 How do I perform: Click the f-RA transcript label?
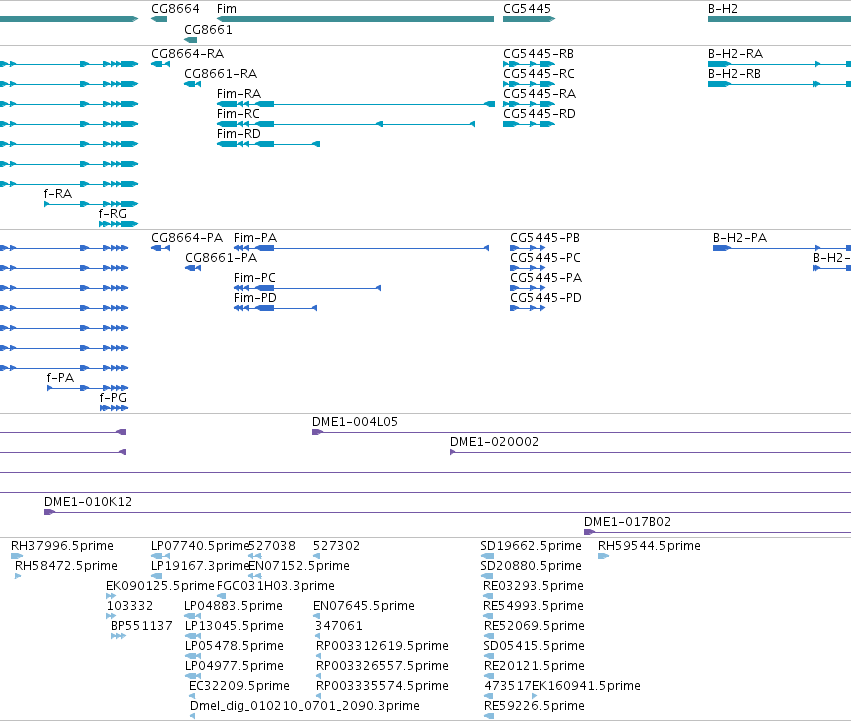[x=58, y=194]
